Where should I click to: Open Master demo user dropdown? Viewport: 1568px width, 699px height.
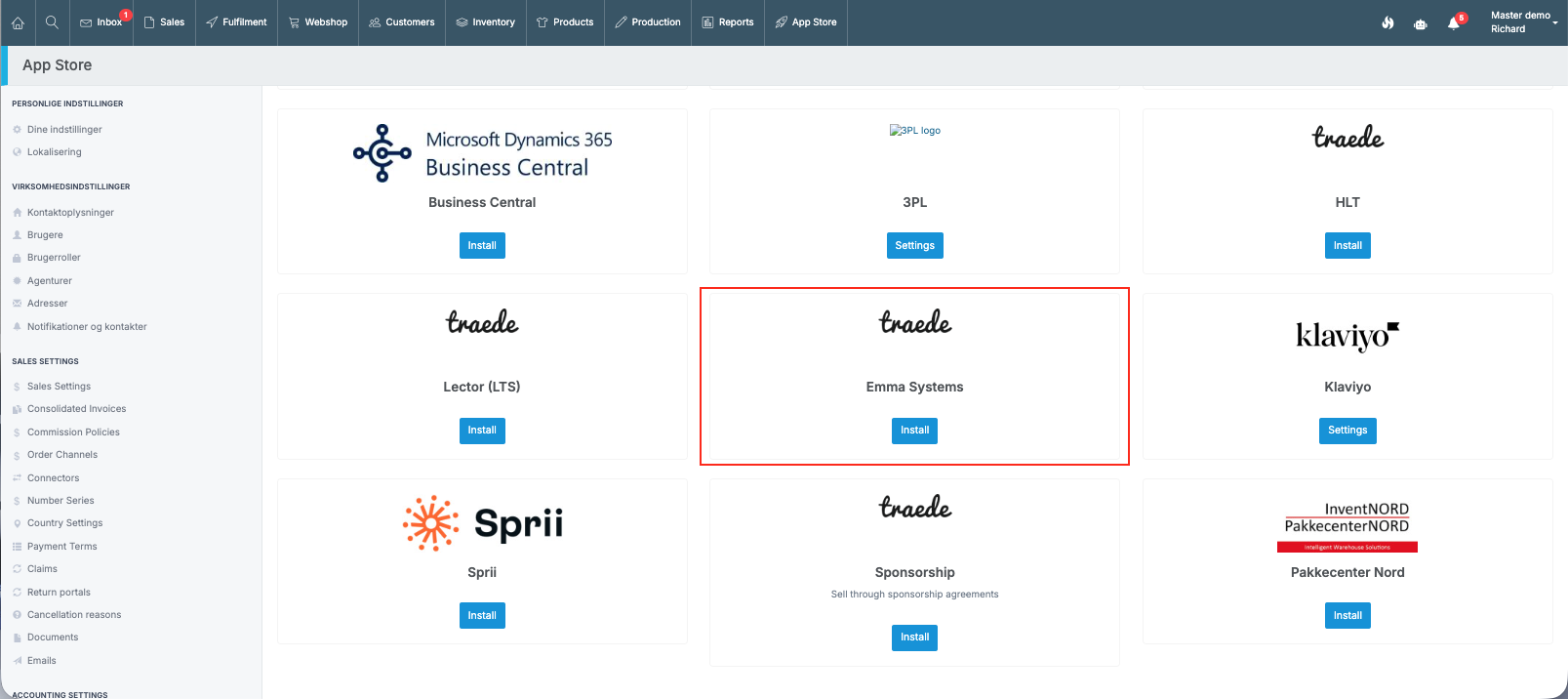1524,21
